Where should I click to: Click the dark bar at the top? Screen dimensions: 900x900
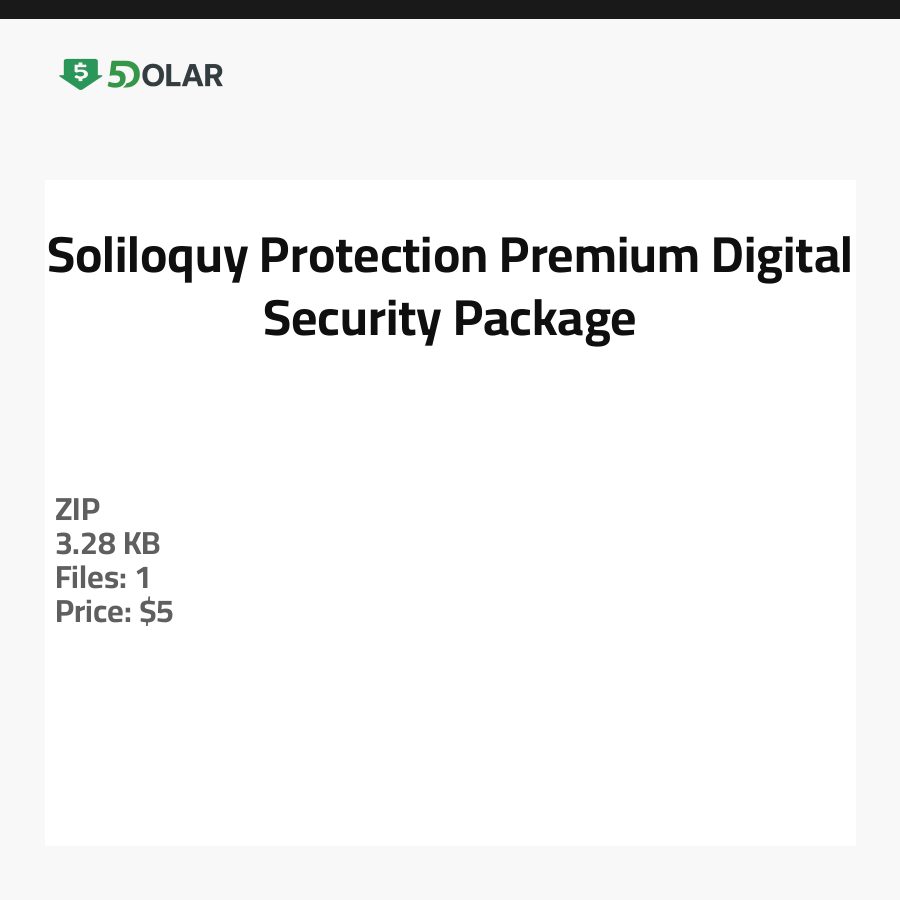[450, 9]
